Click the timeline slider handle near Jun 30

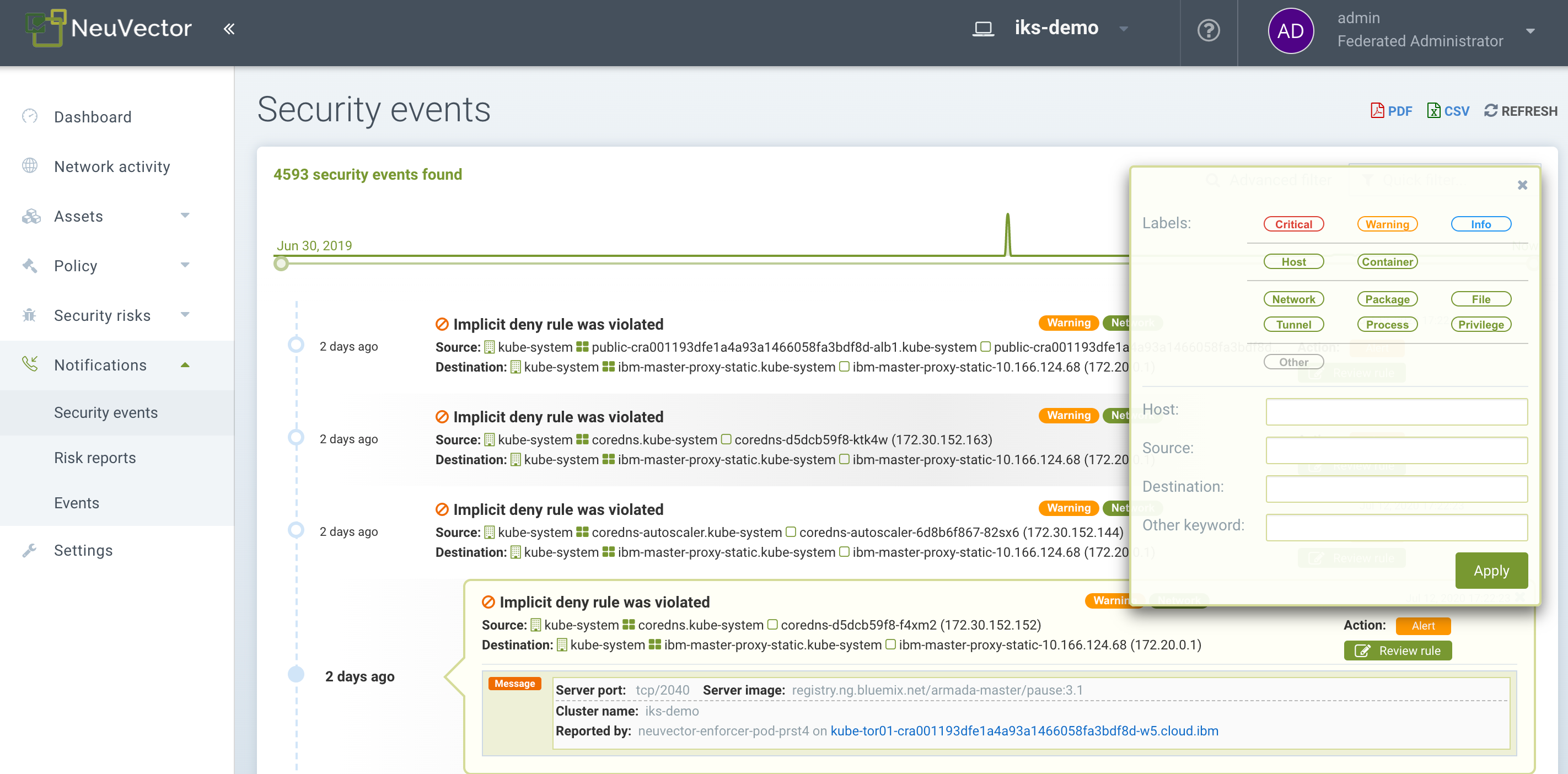click(x=281, y=264)
